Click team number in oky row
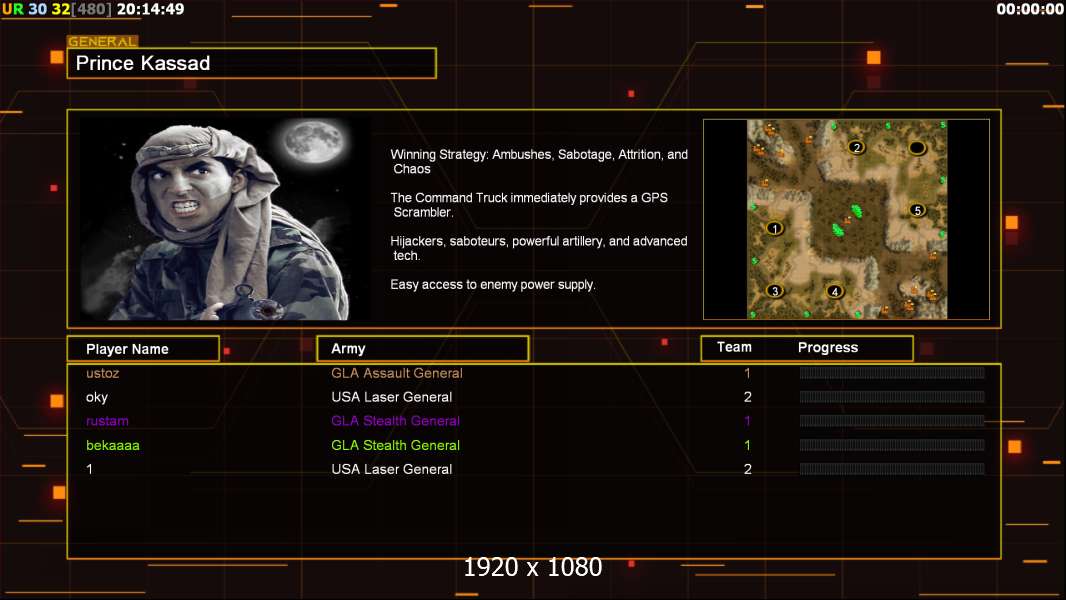This screenshot has width=1066, height=600. [x=747, y=397]
